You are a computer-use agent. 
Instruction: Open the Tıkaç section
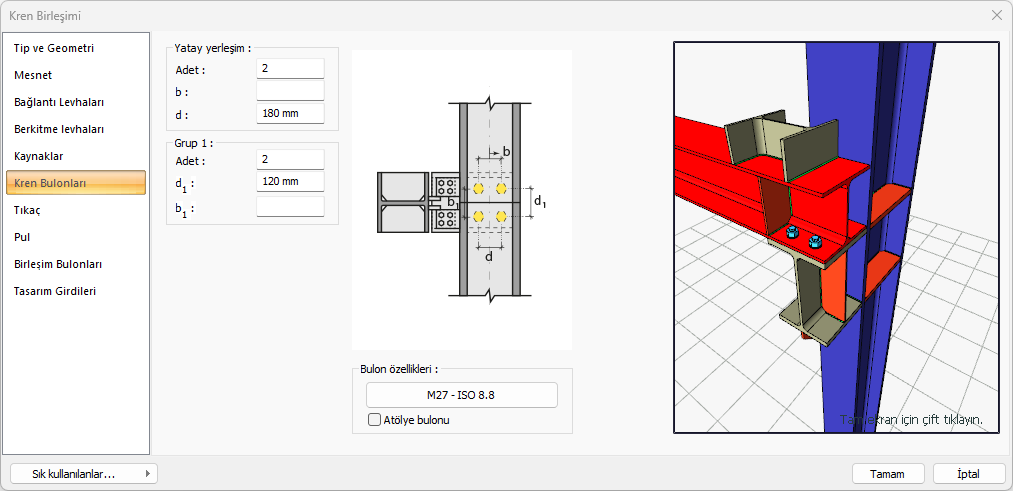(x=28, y=210)
